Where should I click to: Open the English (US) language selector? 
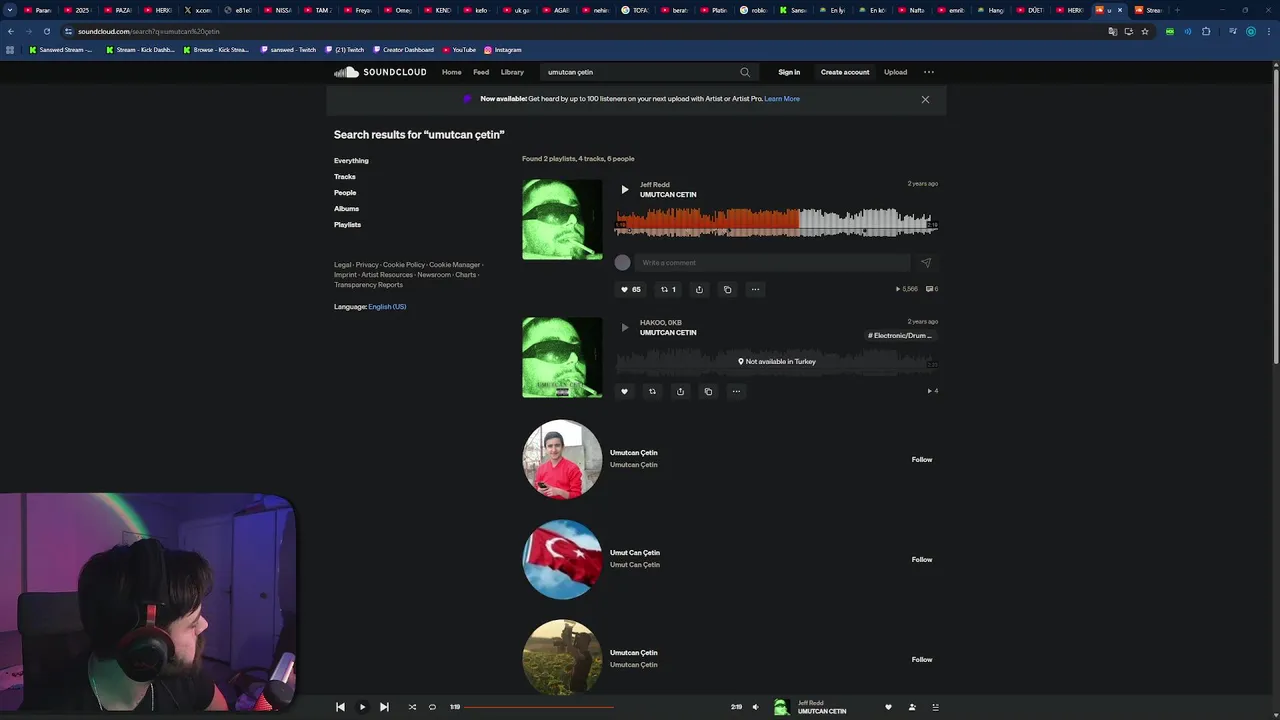coord(387,307)
